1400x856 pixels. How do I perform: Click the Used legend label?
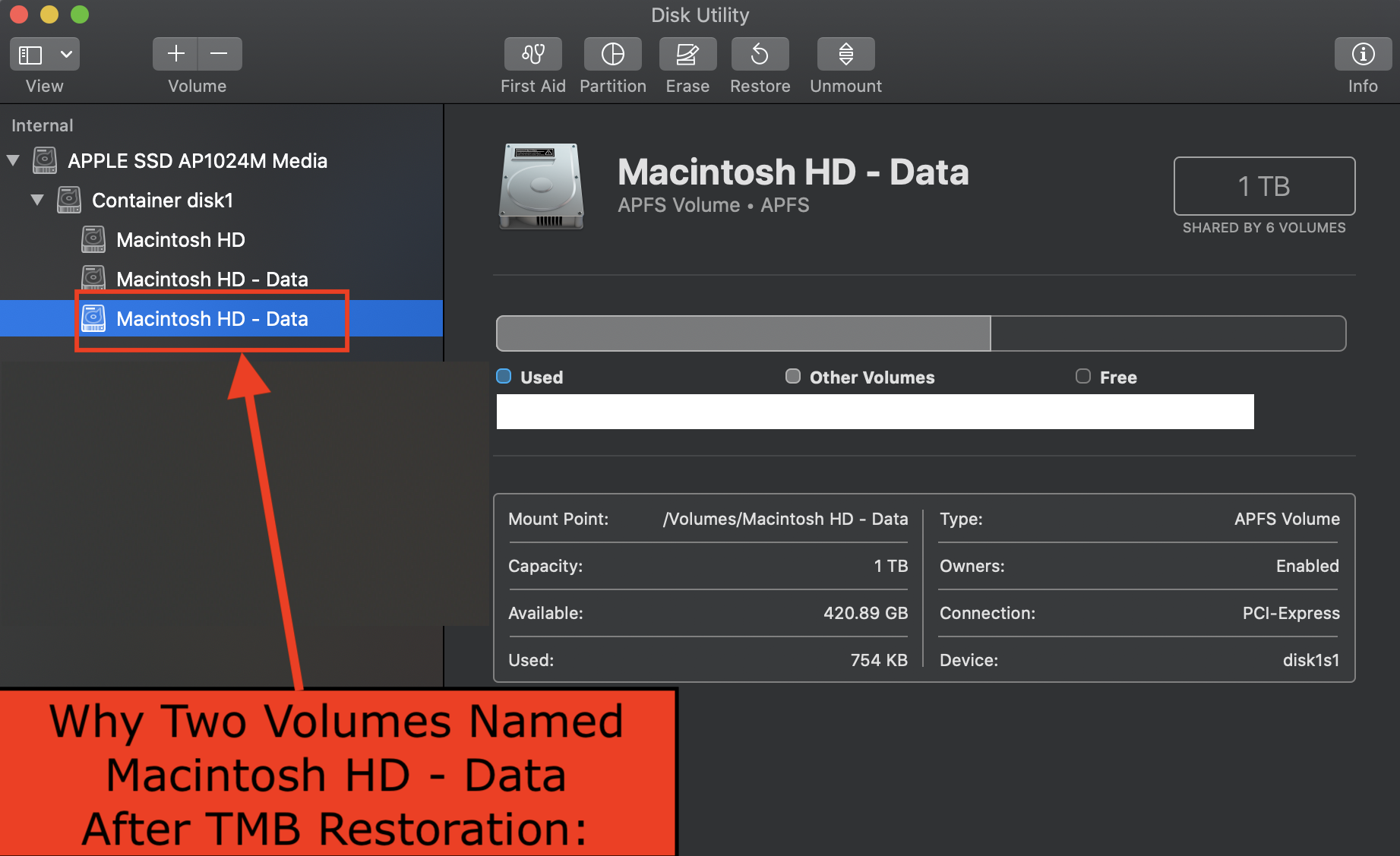coord(542,377)
